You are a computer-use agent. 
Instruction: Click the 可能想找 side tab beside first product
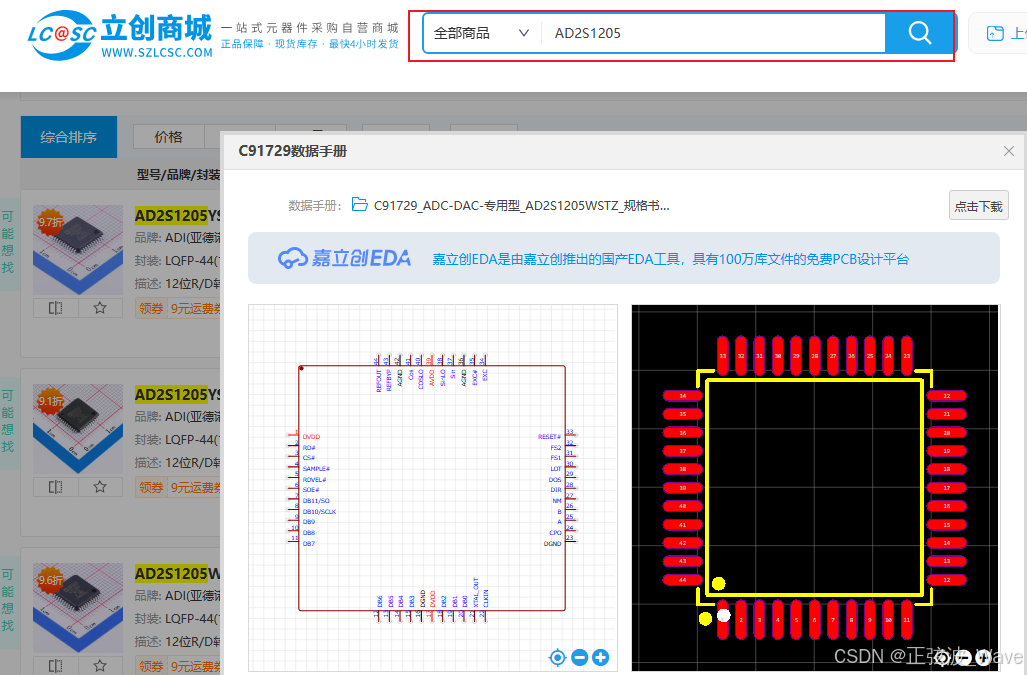[8, 242]
